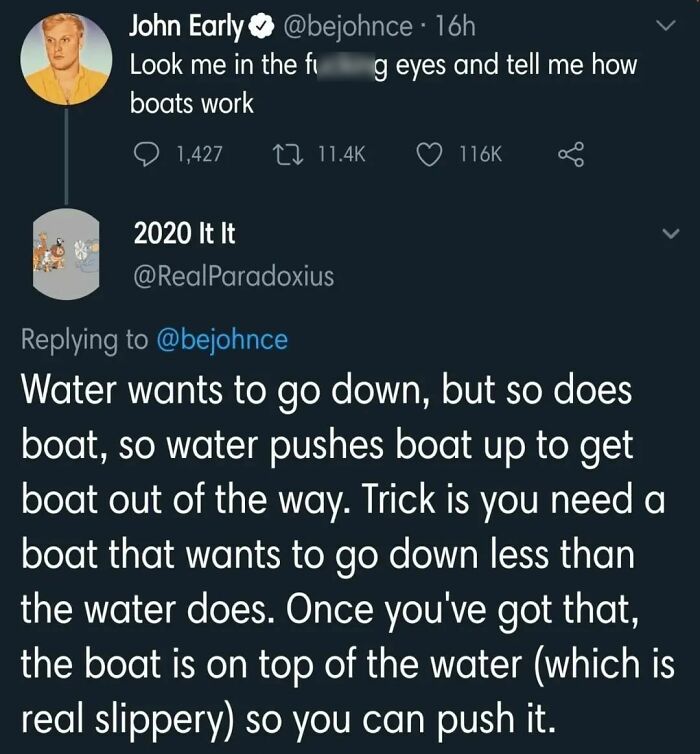The width and height of the screenshot is (700, 754).
Task: Visit the @RealParadoxius handle
Action: (x=233, y=276)
